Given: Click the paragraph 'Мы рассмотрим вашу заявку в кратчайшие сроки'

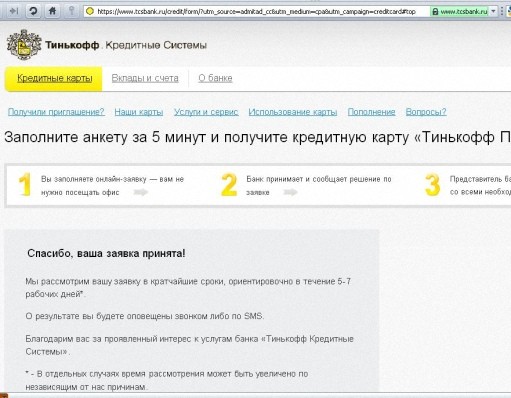Looking at the screenshot, I should coord(188,288).
